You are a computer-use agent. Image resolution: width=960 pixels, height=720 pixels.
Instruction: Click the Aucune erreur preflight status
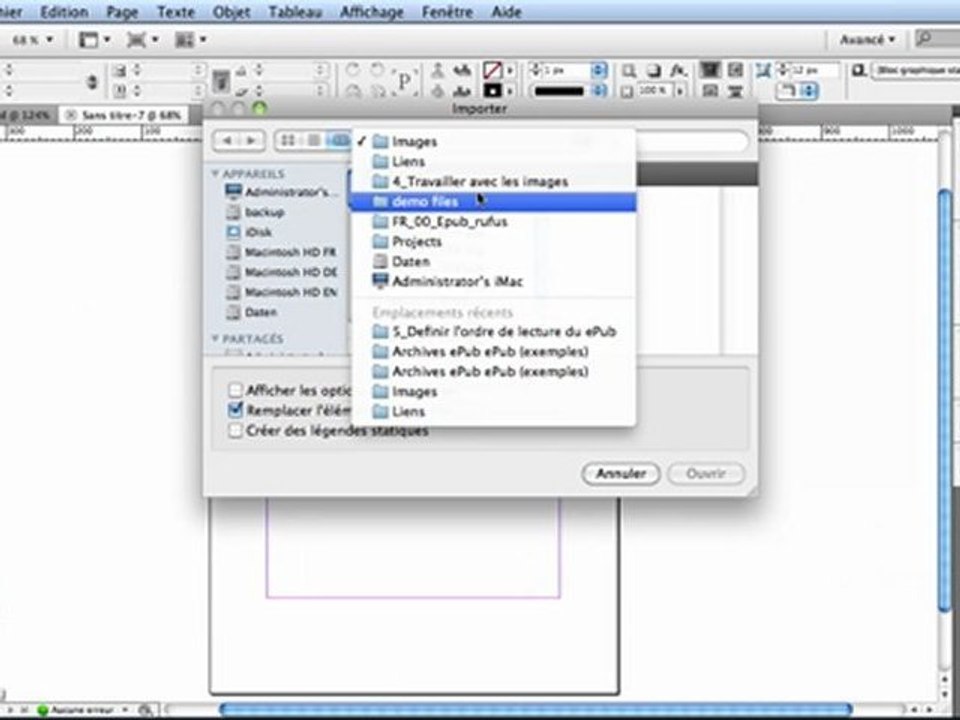(x=77, y=710)
